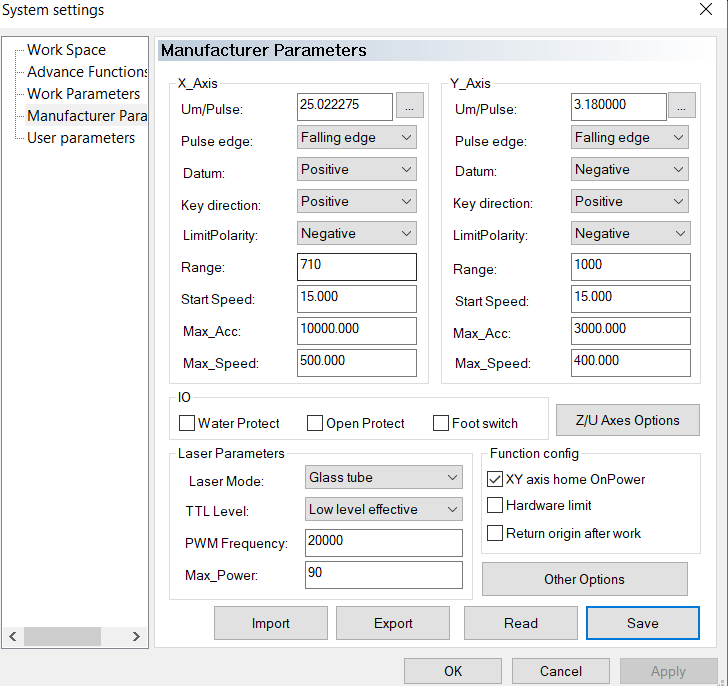Click the X_Axis Um/Pulse ellipsis button
Viewport: 728px width, 686px height.
pyautogui.click(x=410, y=106)
